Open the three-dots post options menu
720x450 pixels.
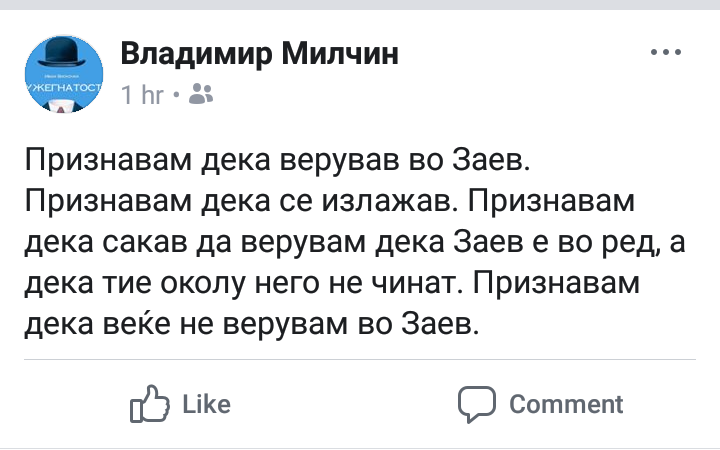pyautogui.click(x=666, y=53)
